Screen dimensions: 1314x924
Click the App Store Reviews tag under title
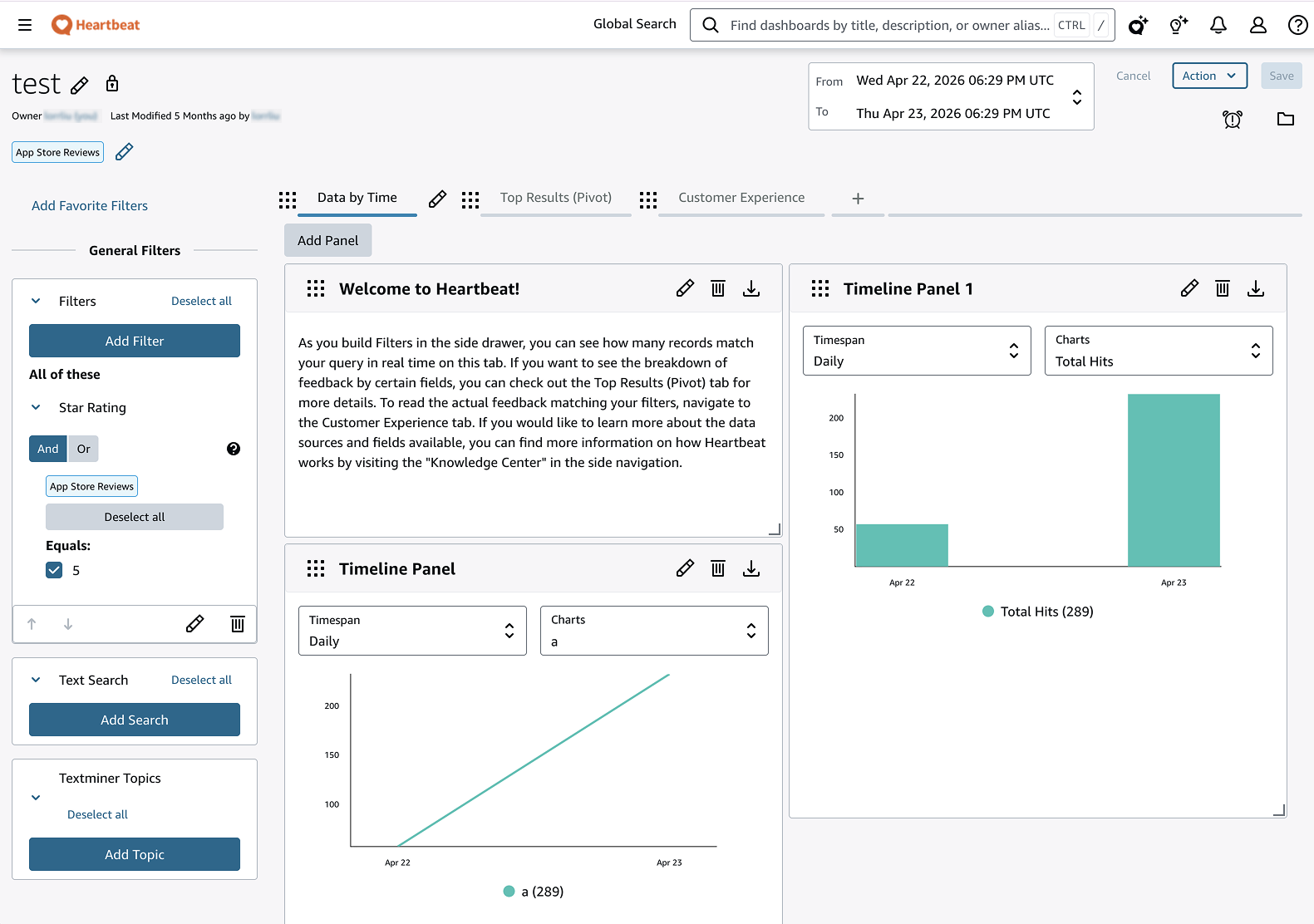point(57,152)
